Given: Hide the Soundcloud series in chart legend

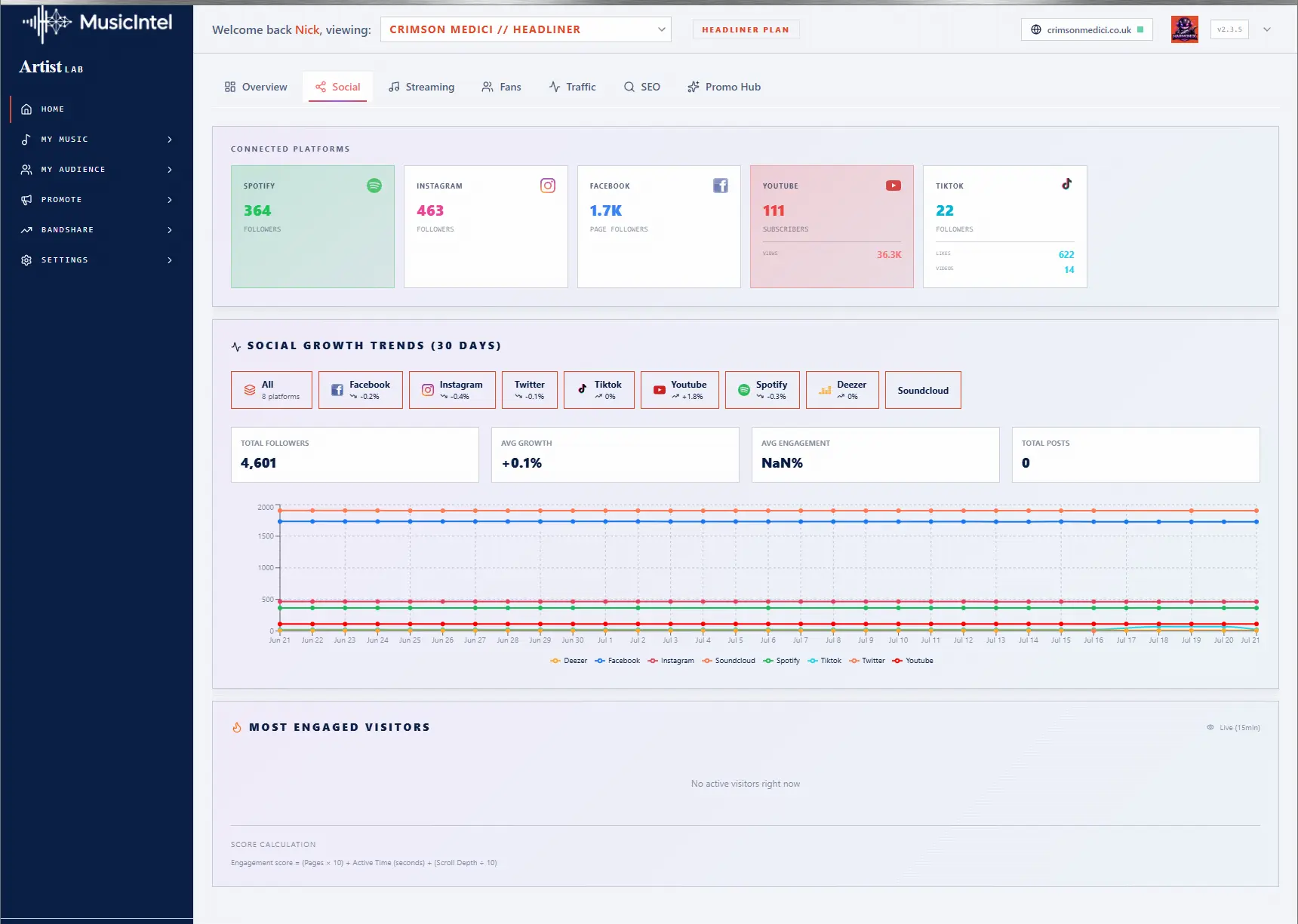Looking at the screenshot, I should [x=728, y=661].
